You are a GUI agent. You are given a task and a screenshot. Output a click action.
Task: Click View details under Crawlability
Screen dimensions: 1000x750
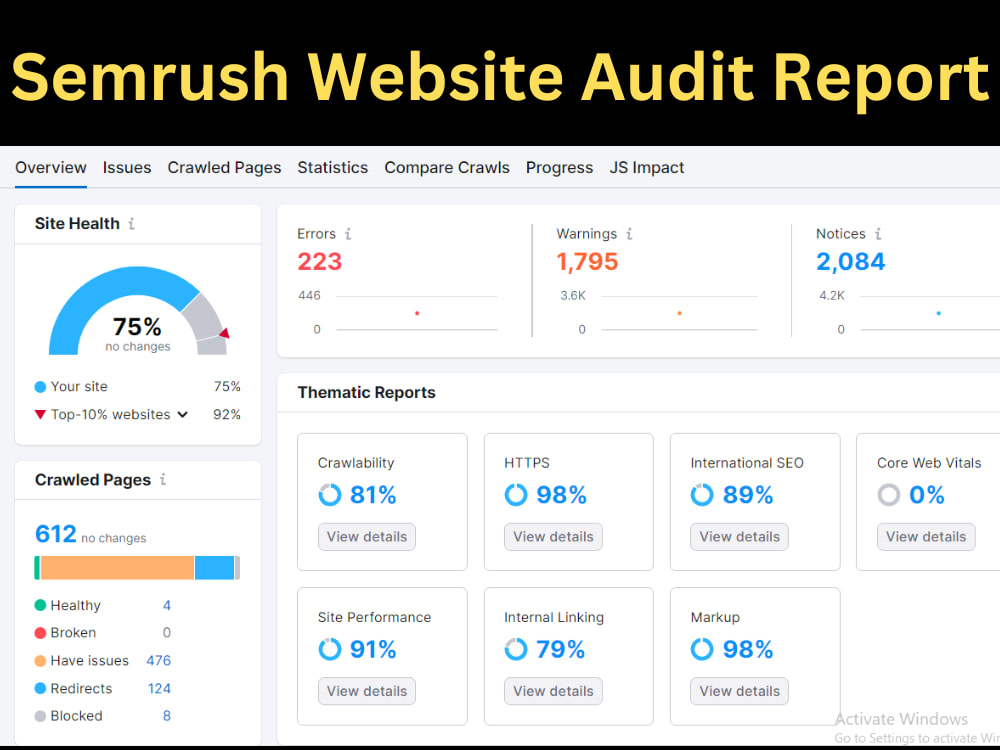click(366, 536)
